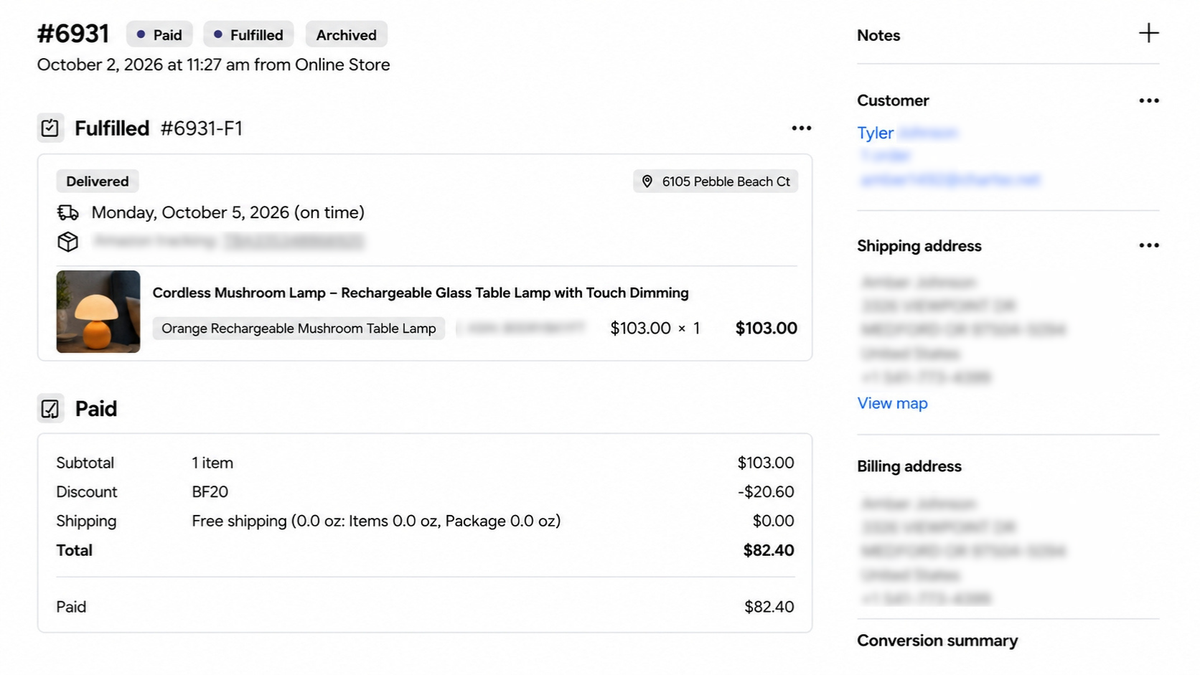Image resolution: width=1200 pixels, height=675 pixels.
Task: Click the discount code BF20
Action: point(210,492)
